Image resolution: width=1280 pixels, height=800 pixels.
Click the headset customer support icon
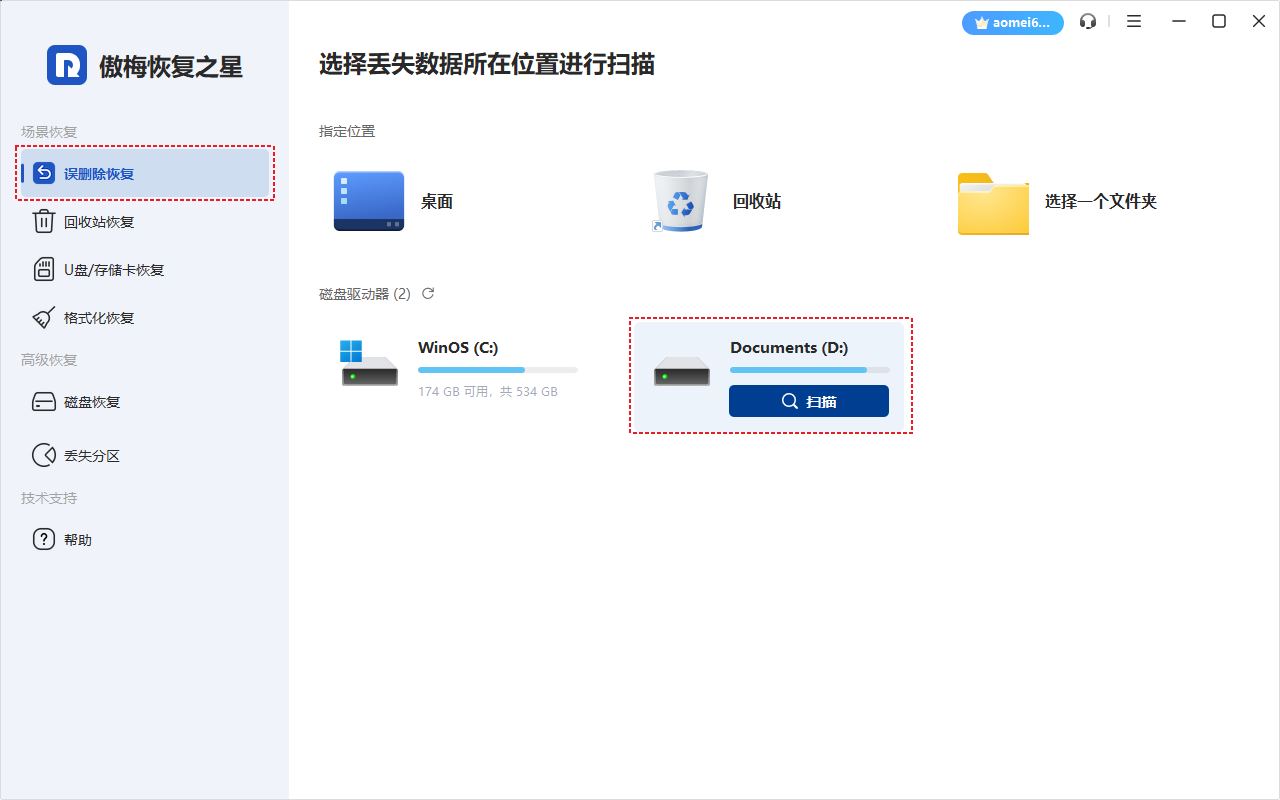tap(1088, 20)
